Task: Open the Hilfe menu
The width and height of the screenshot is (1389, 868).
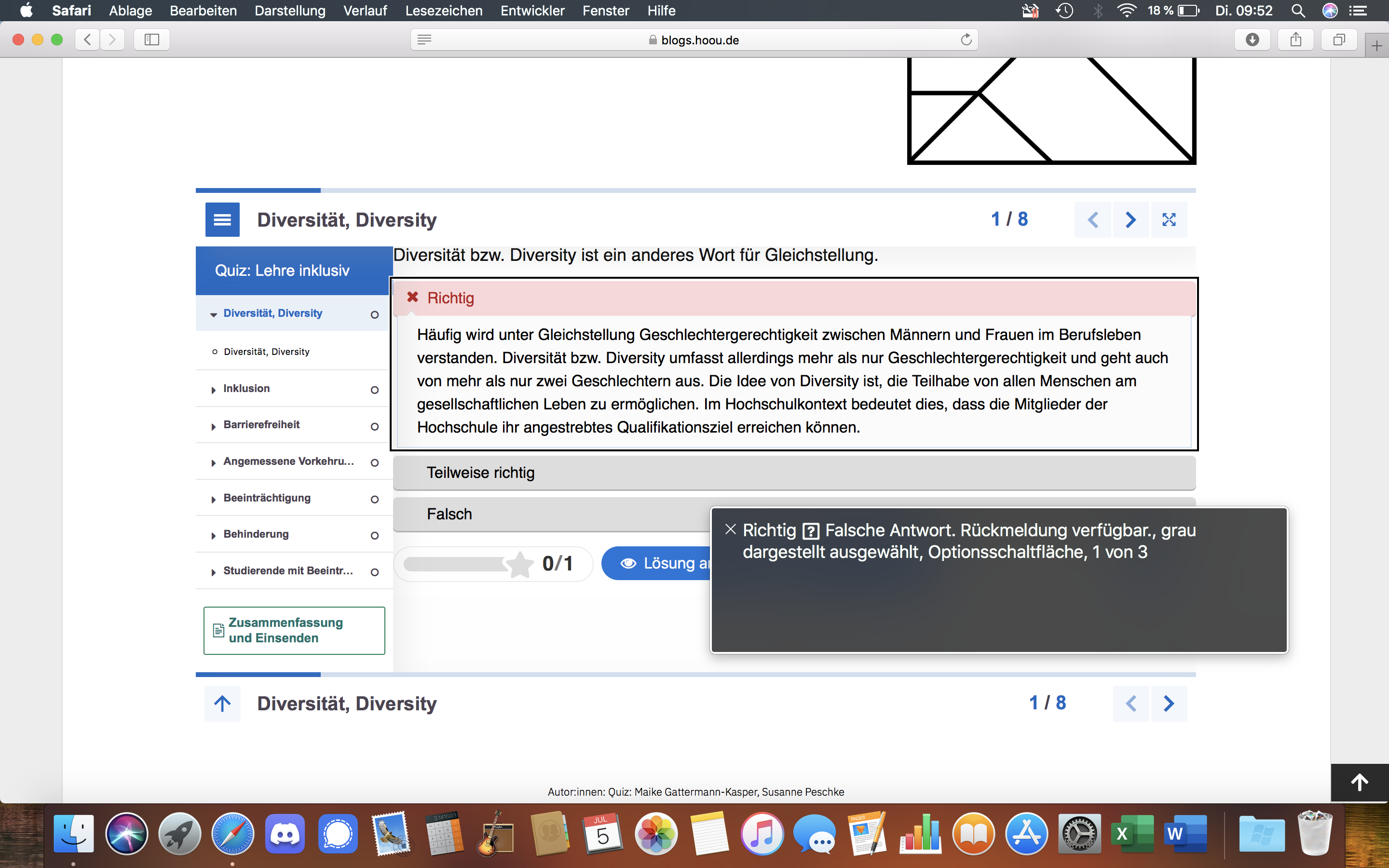Action: pyautogui.click(x=661, y=10)
